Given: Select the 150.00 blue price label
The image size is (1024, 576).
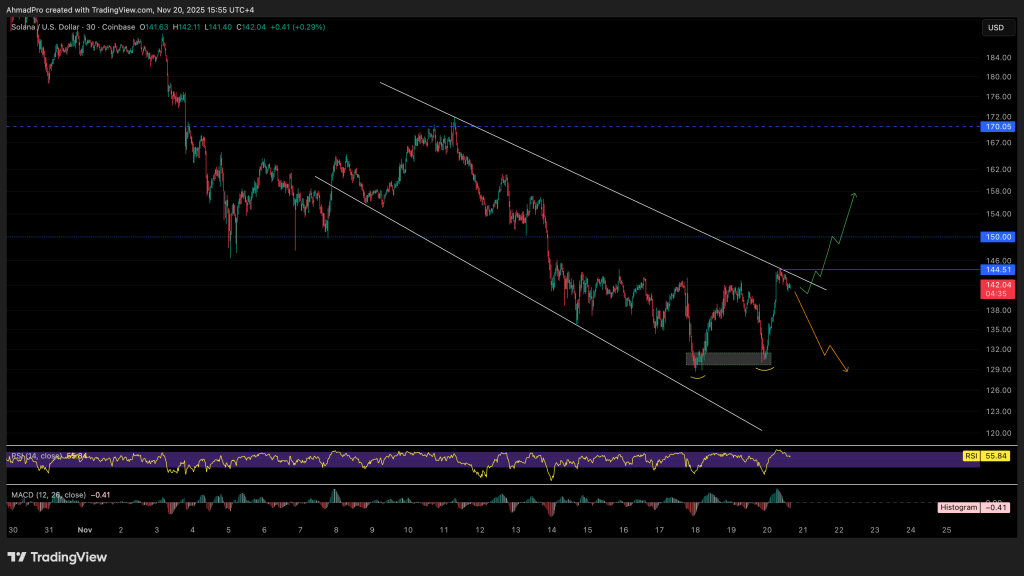Looking at the screenshot, I should 998,237.
